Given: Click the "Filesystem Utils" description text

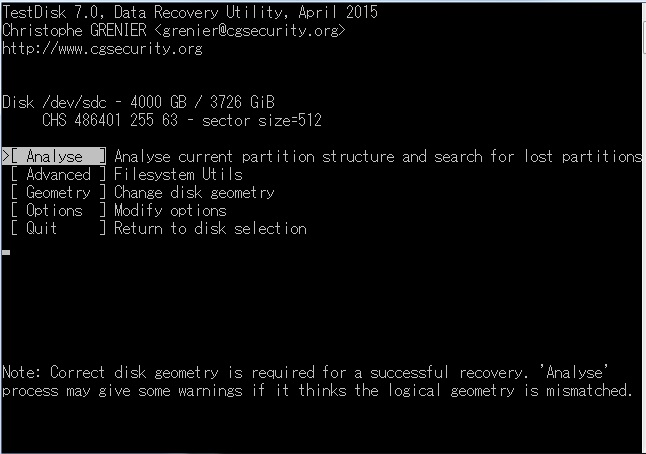Looking at the screenshot, I should pyautogui.click(x=178, y=174).
